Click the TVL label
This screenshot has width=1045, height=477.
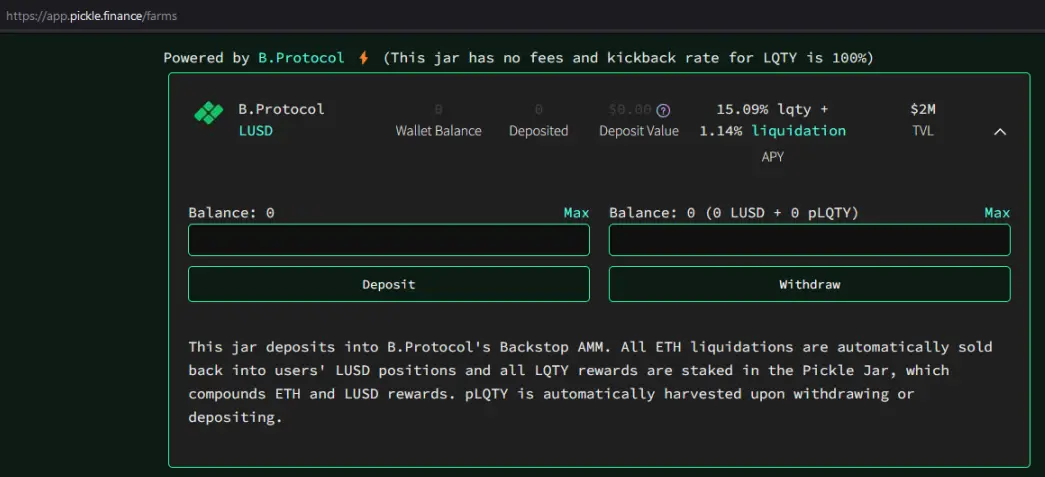click(x=923, y=131)
